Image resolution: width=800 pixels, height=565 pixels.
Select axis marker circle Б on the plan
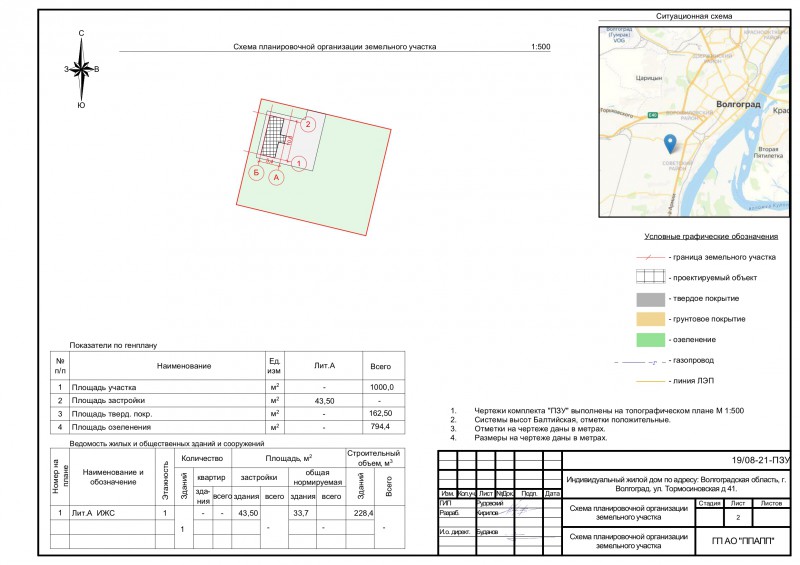(256, 173)
